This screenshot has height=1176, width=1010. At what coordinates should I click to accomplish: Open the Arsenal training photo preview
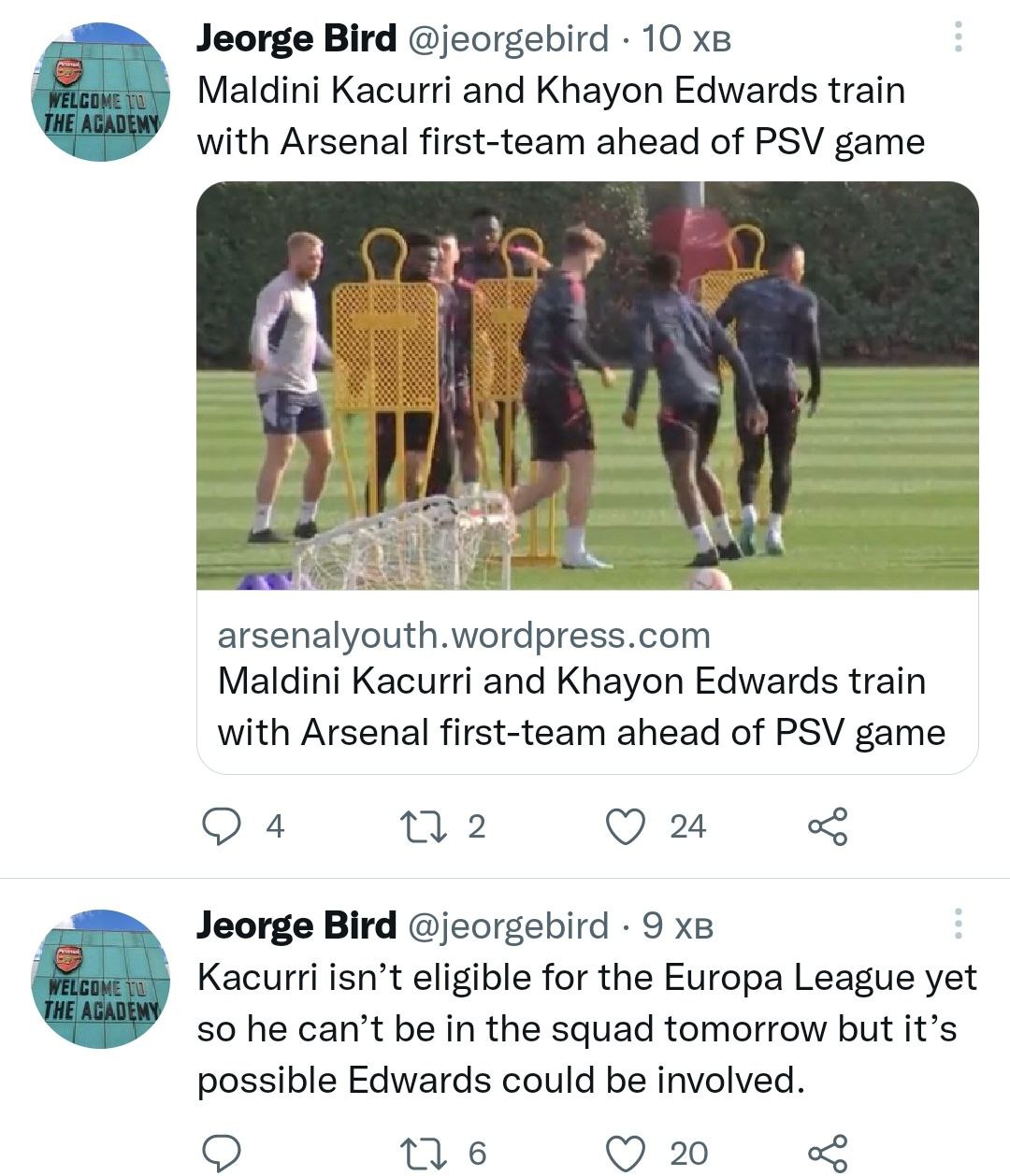tap(587, 385)
